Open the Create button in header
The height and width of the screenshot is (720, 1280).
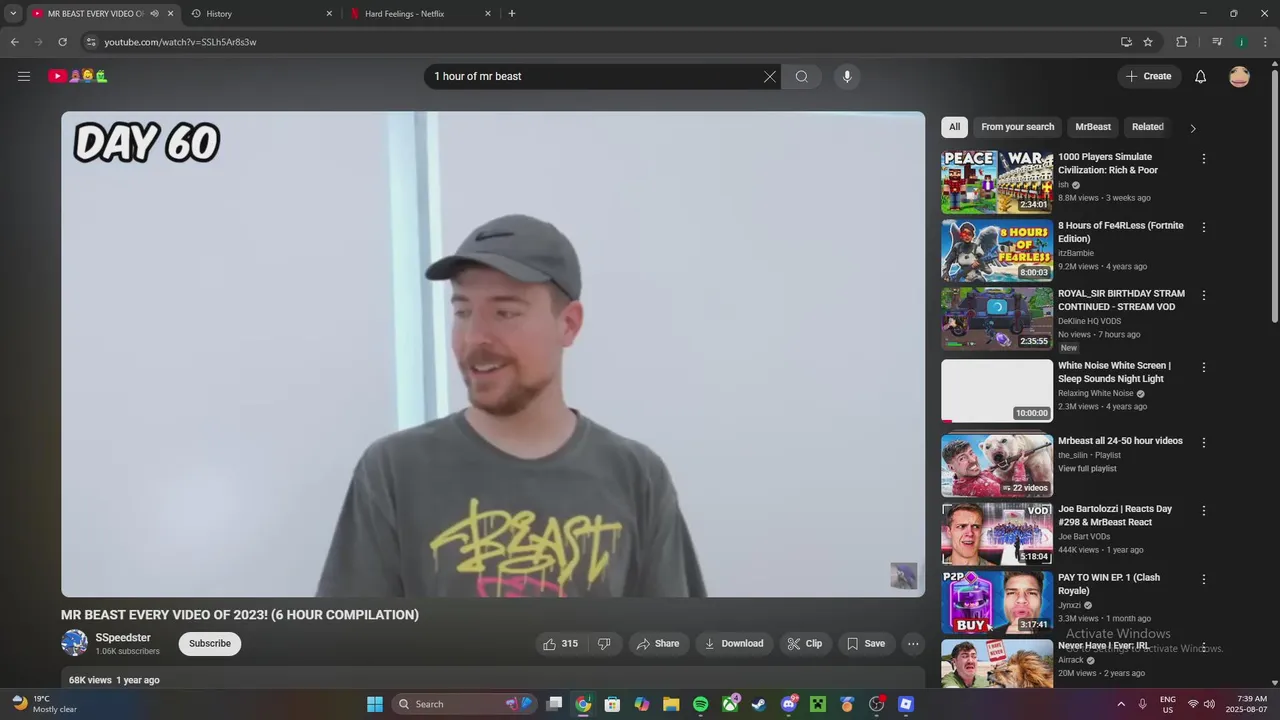click(x=1149, y=77)
